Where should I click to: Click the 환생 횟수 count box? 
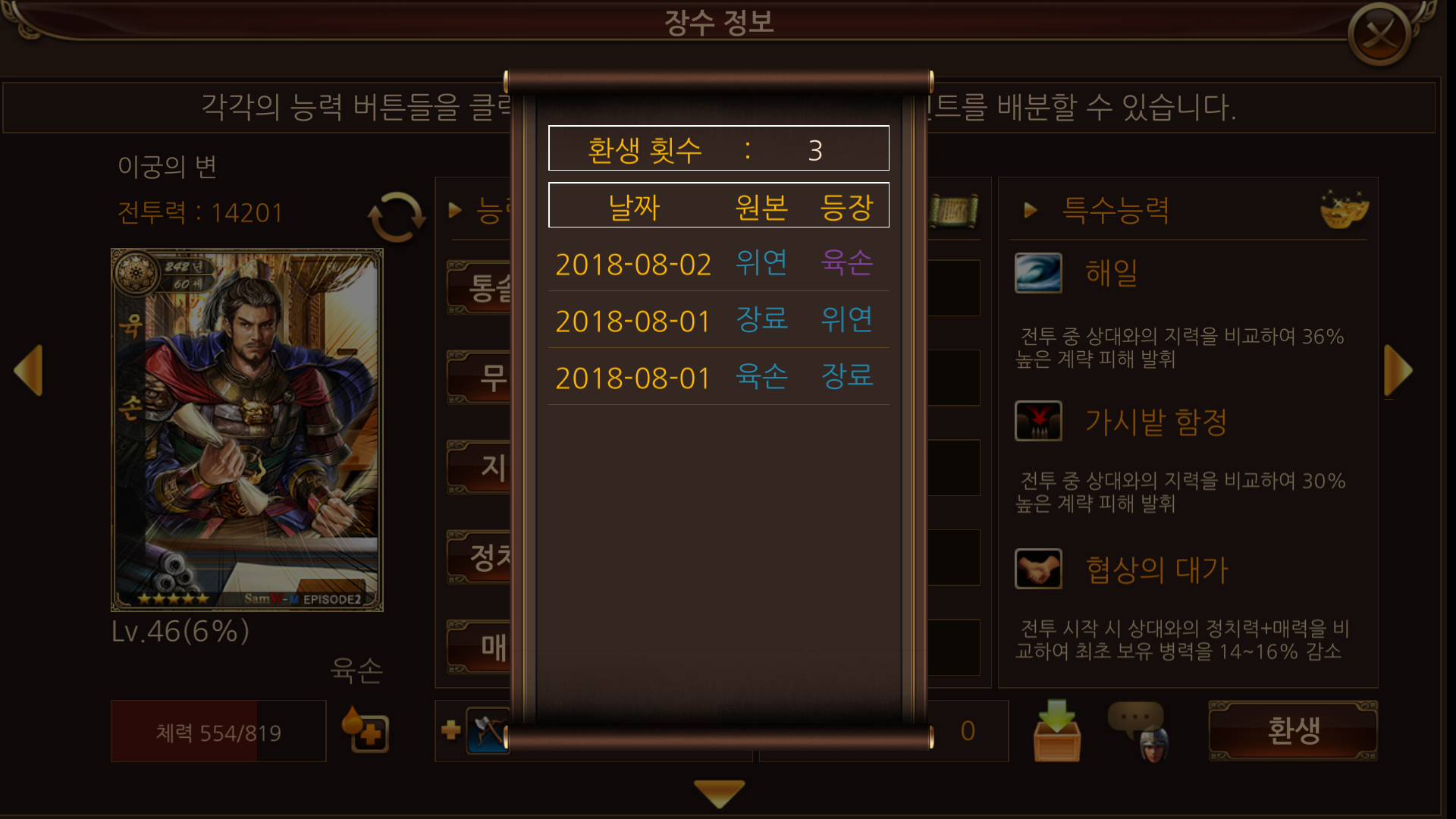(x=718, y=148)
